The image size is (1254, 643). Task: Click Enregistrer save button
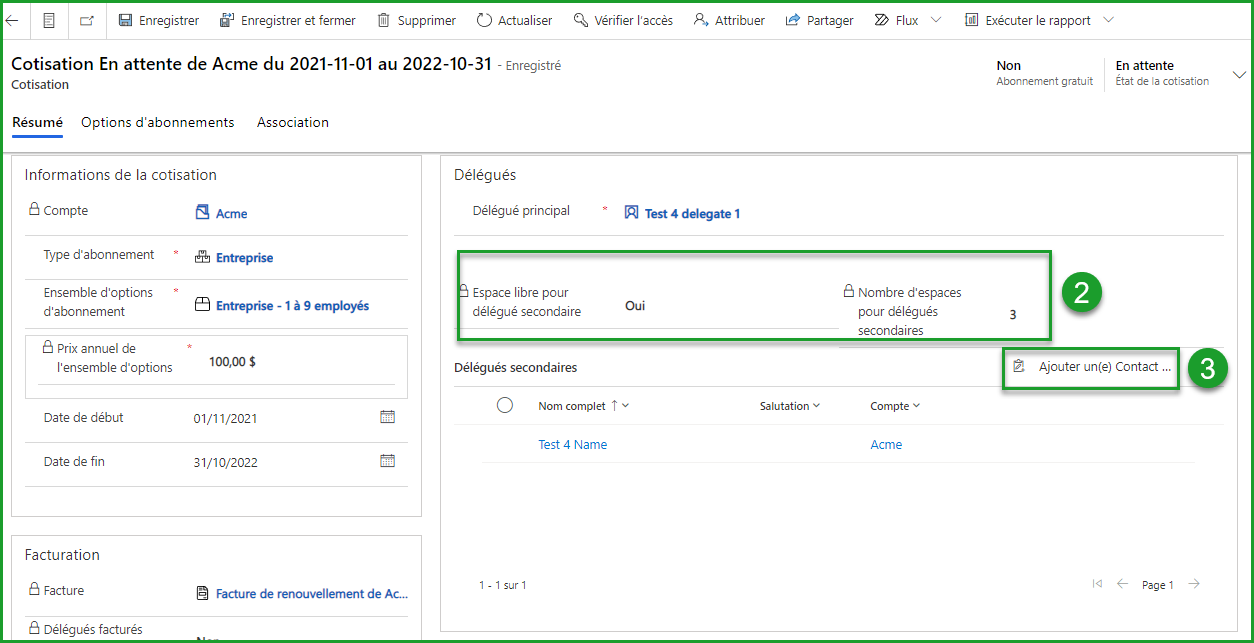158,20
